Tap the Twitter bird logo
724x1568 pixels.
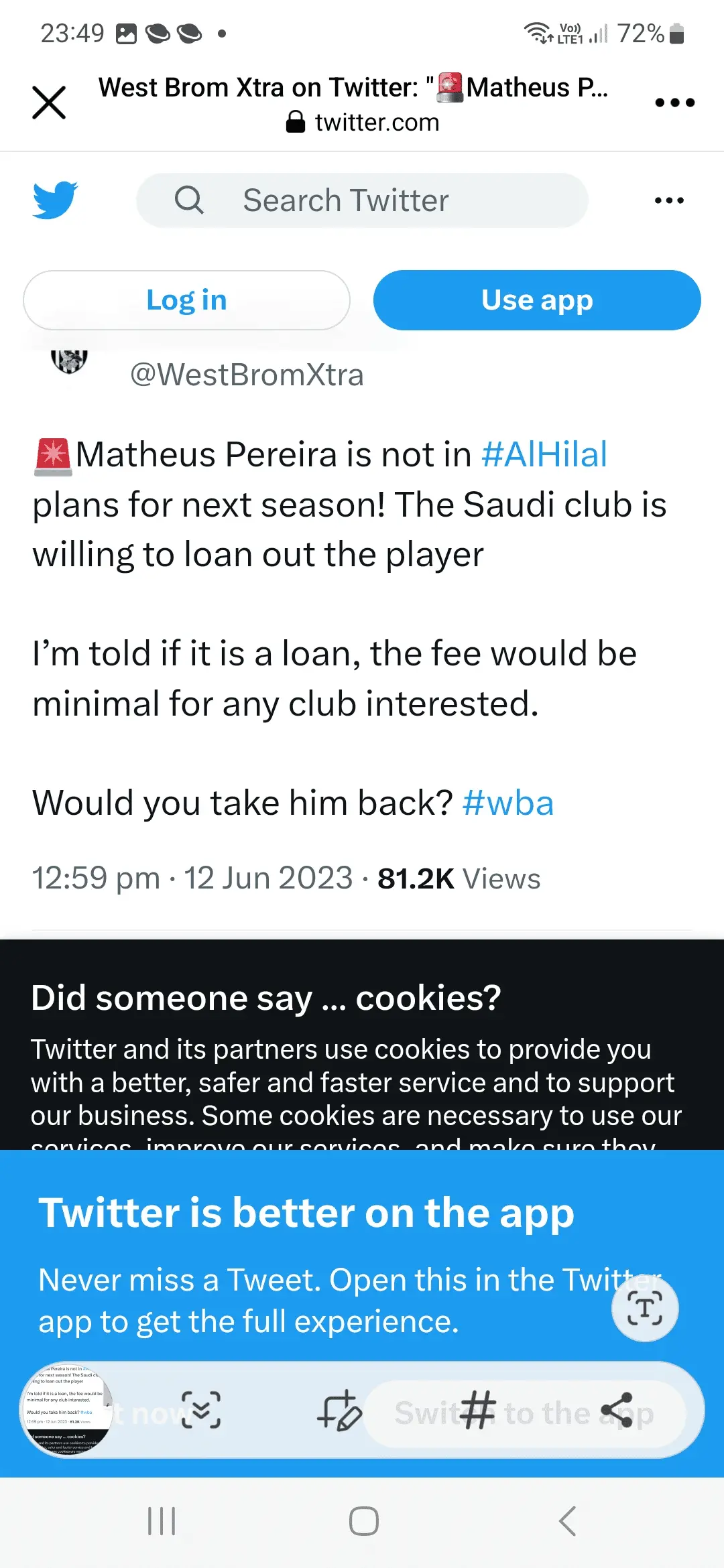click(55, 200)
